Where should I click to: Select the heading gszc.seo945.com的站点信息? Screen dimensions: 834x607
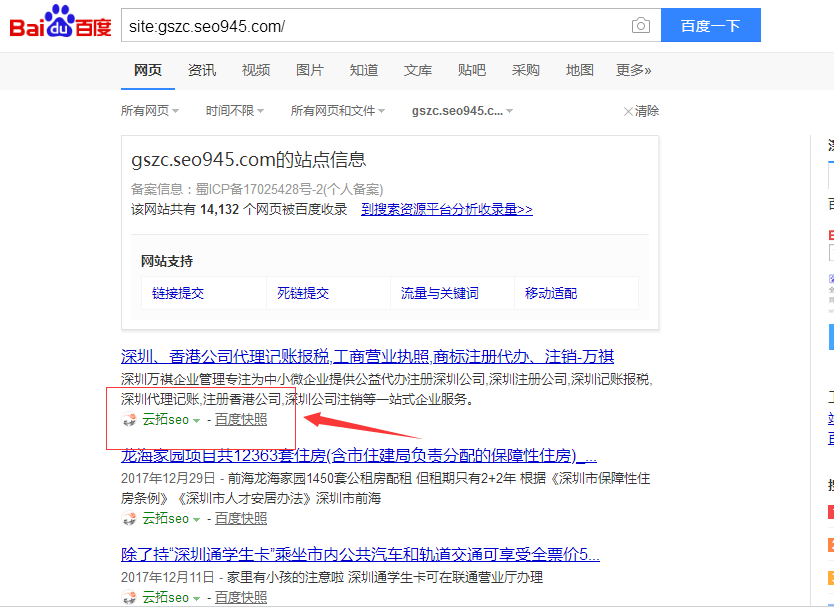coord(248,160)
